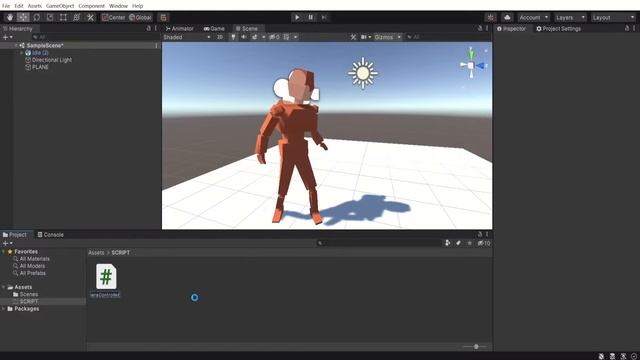Adjust the asset icon size slider
The image size is (640, 360).
[476, 347]
